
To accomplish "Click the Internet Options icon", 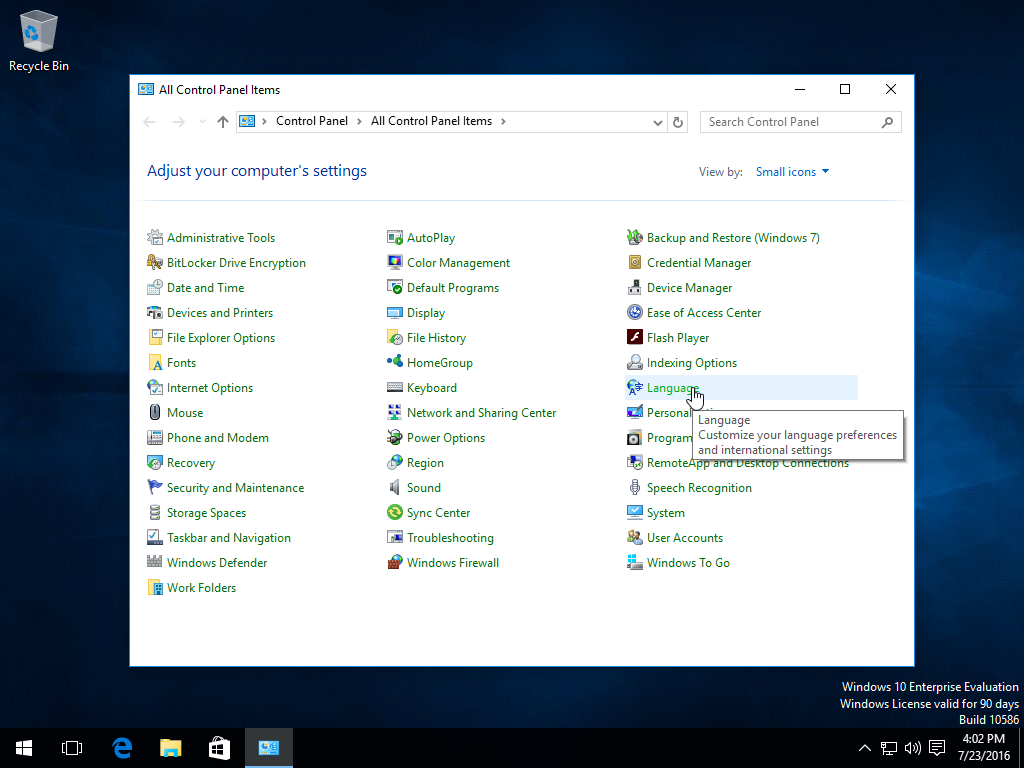I will point(155,387).
